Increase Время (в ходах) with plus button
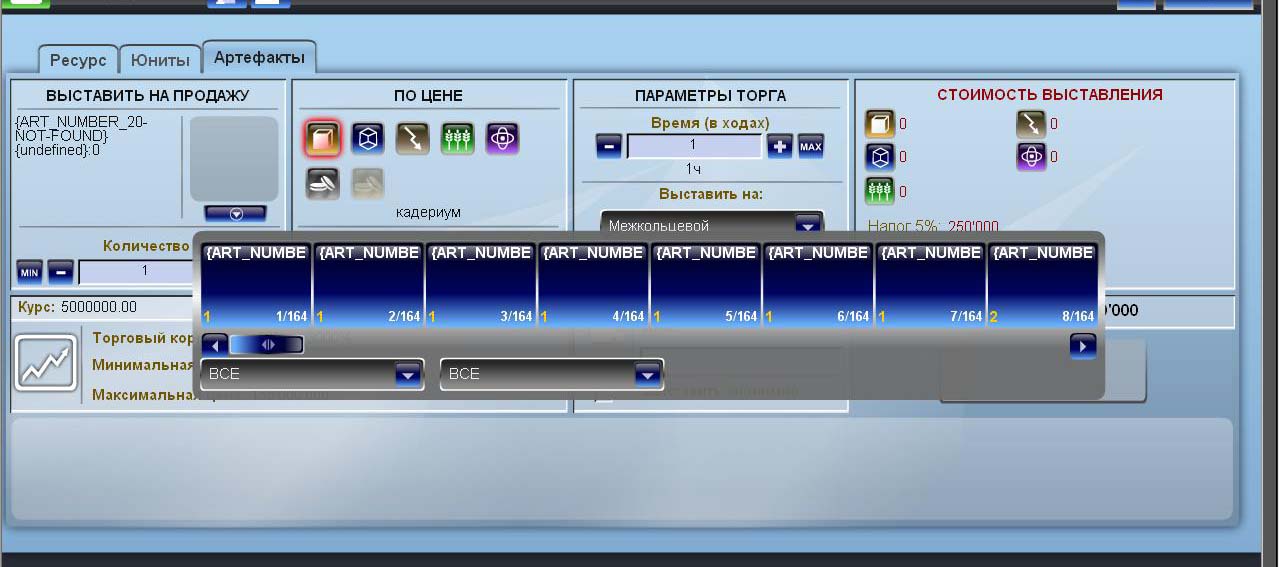Viewport: 1280px width, 567px height. pos(780,146)
